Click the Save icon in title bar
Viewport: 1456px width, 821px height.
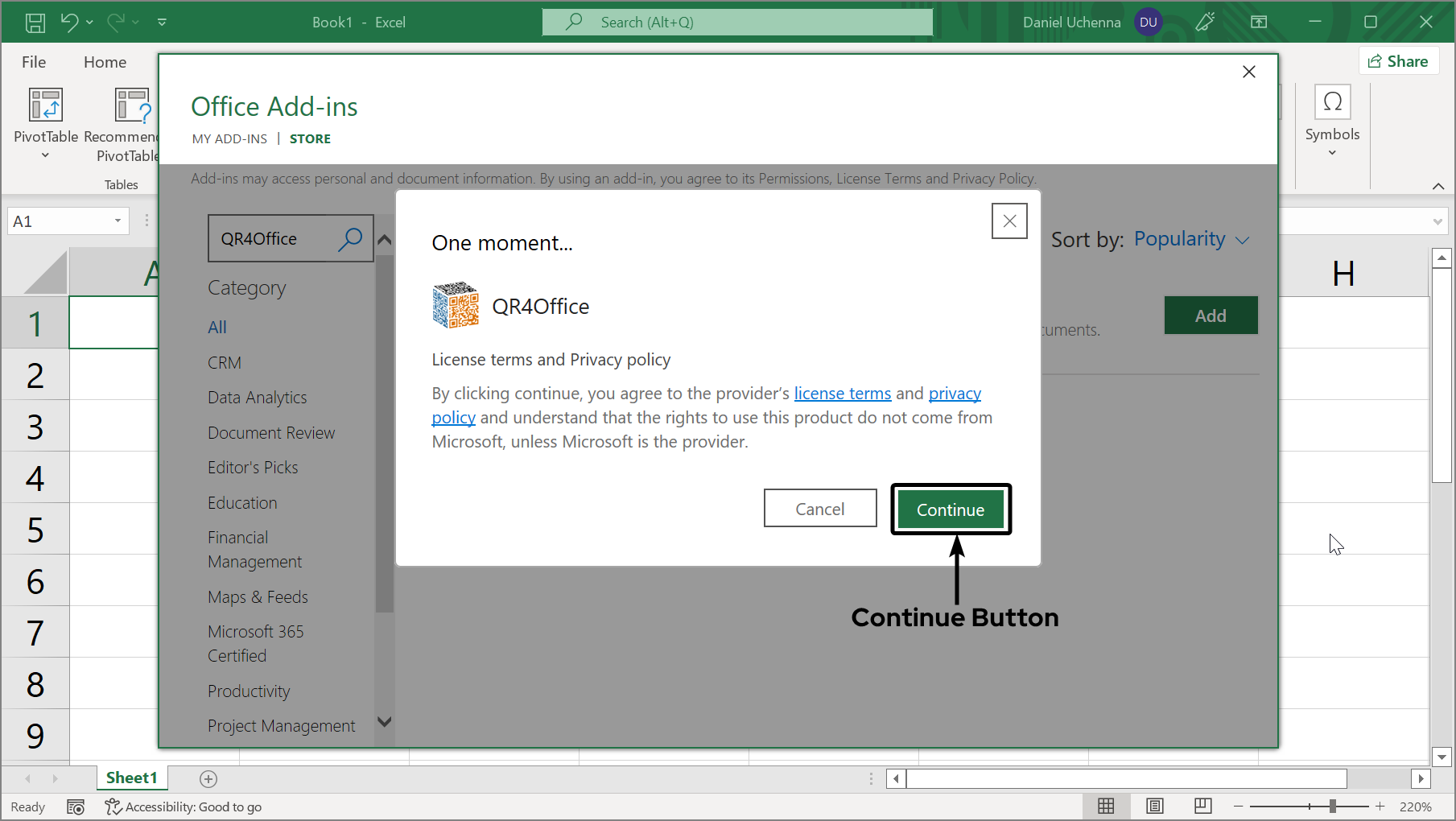35,23
